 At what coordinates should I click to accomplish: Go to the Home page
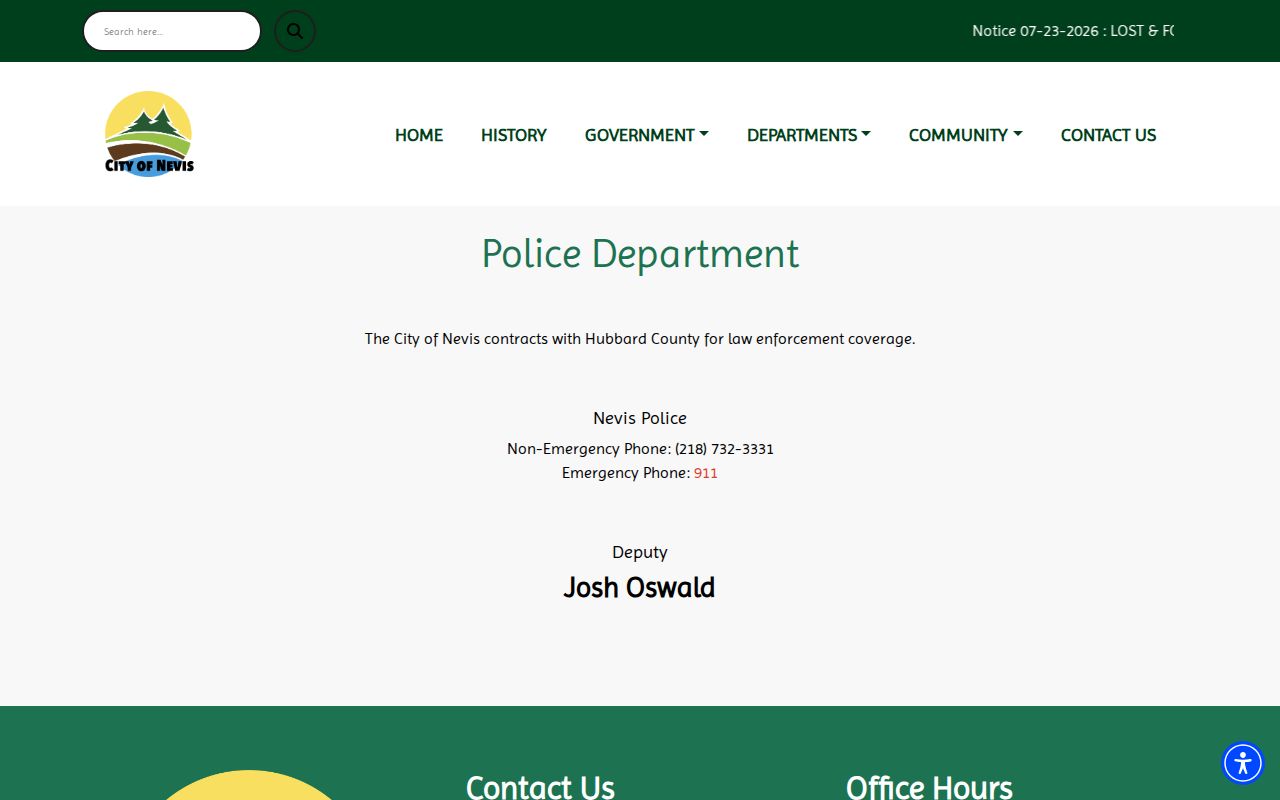pyautogui.click(x=419, y=135)
